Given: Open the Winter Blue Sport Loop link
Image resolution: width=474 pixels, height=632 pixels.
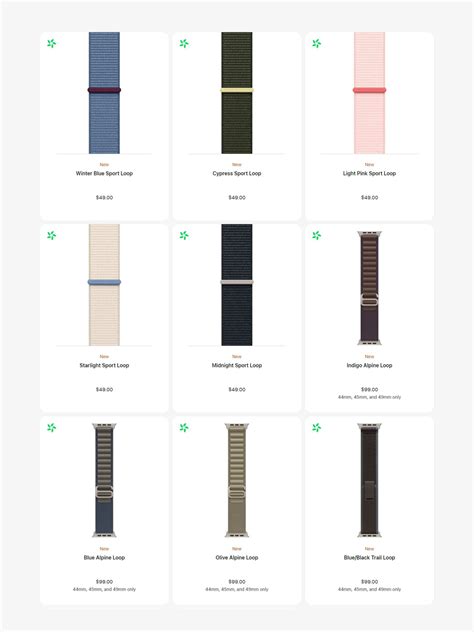Looking at the screenshot, I should tap(104, 173).
